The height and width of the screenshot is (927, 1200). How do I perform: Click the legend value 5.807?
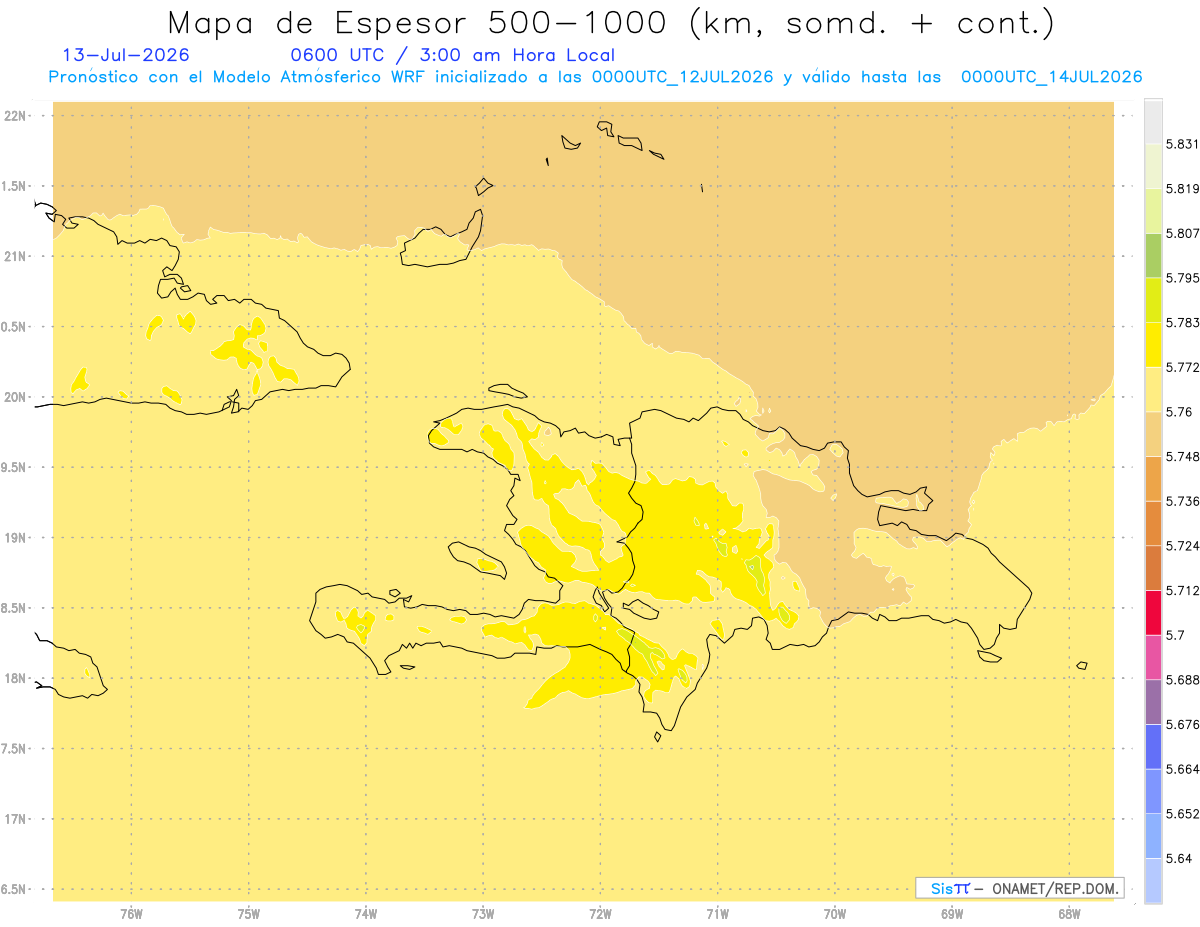[x=1182, y=233]
